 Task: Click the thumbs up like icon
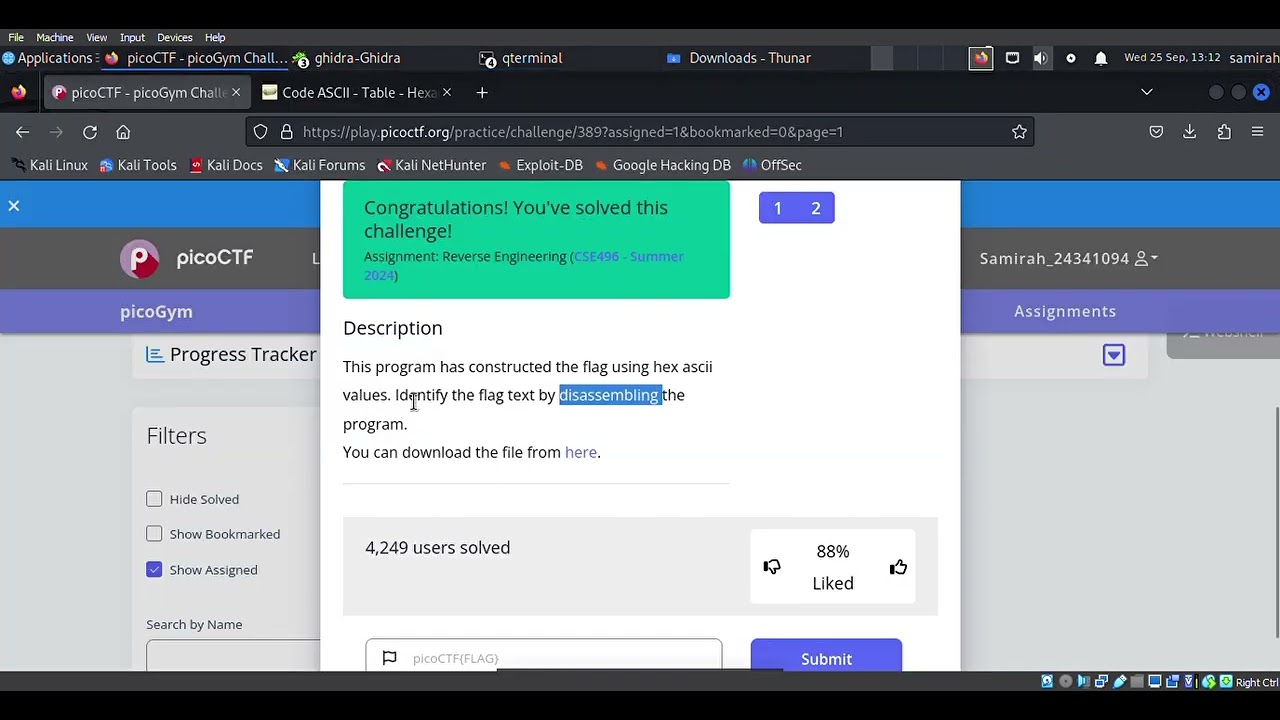pyautogui.click(x=898, y=567)
